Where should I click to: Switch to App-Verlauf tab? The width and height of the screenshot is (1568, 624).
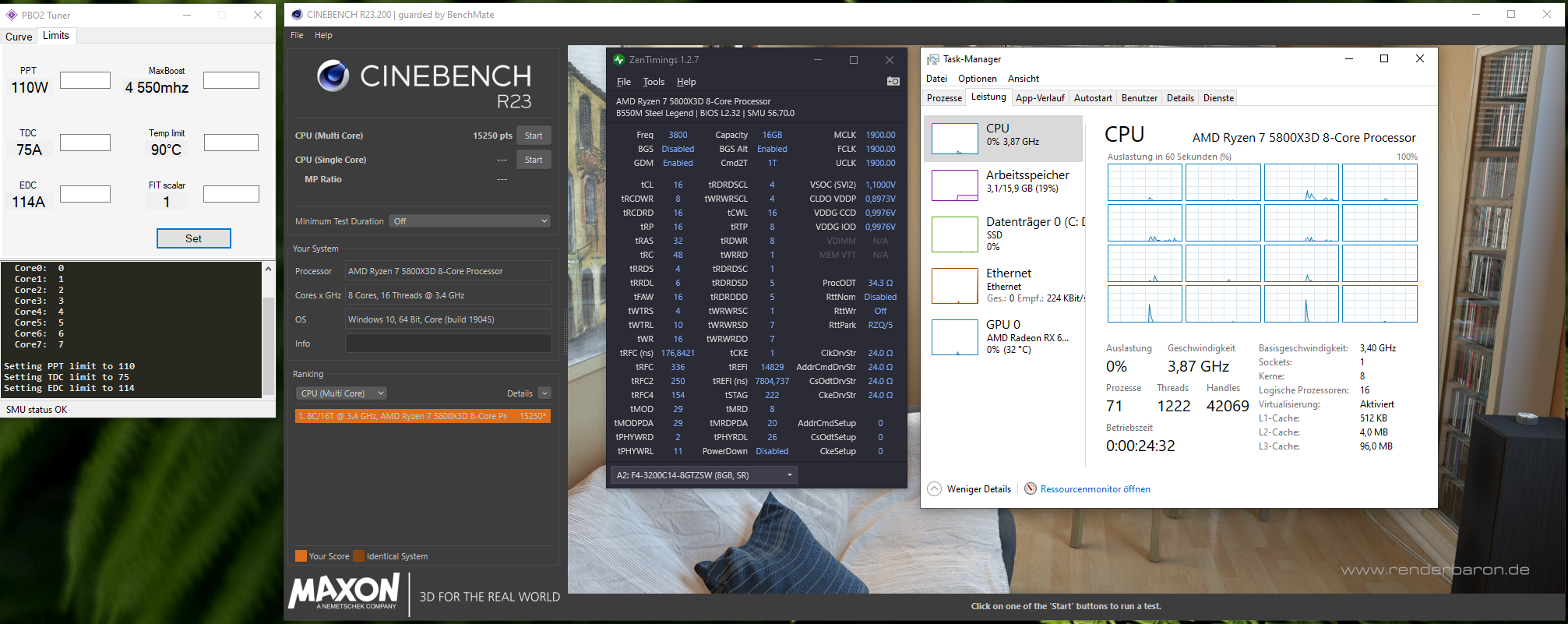(1040, 98)
